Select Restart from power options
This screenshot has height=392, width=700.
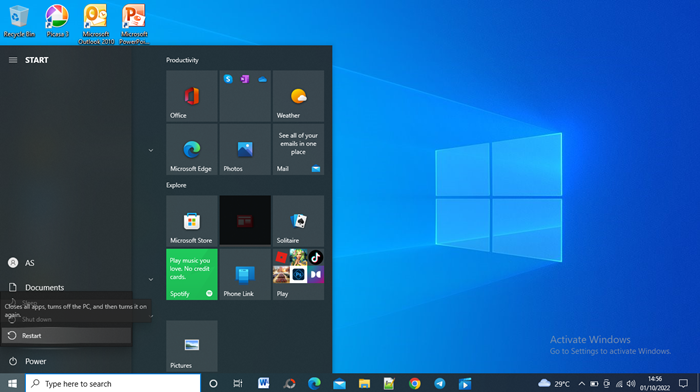click(66, 336)
